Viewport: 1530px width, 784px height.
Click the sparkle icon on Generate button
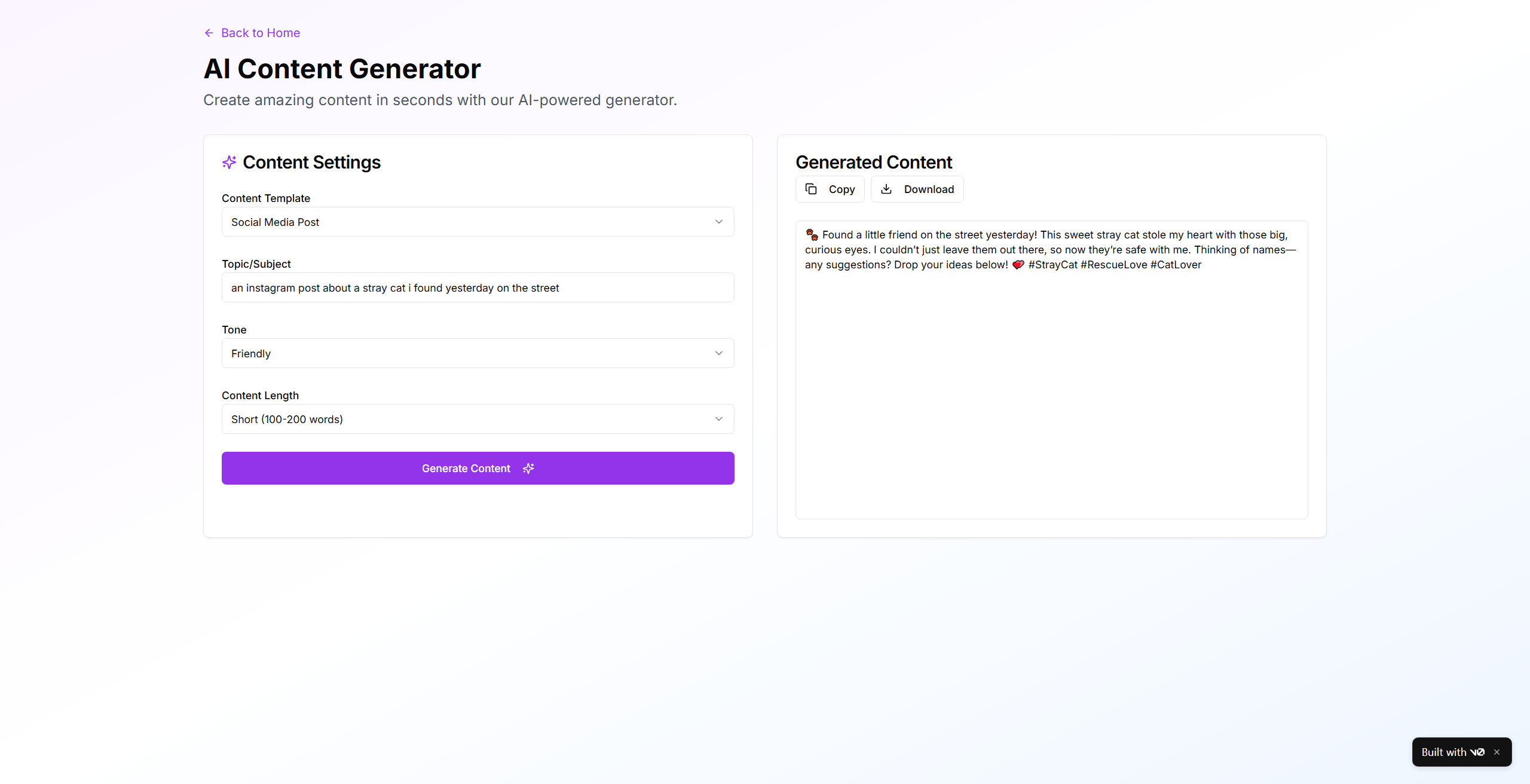click(528, 468)
